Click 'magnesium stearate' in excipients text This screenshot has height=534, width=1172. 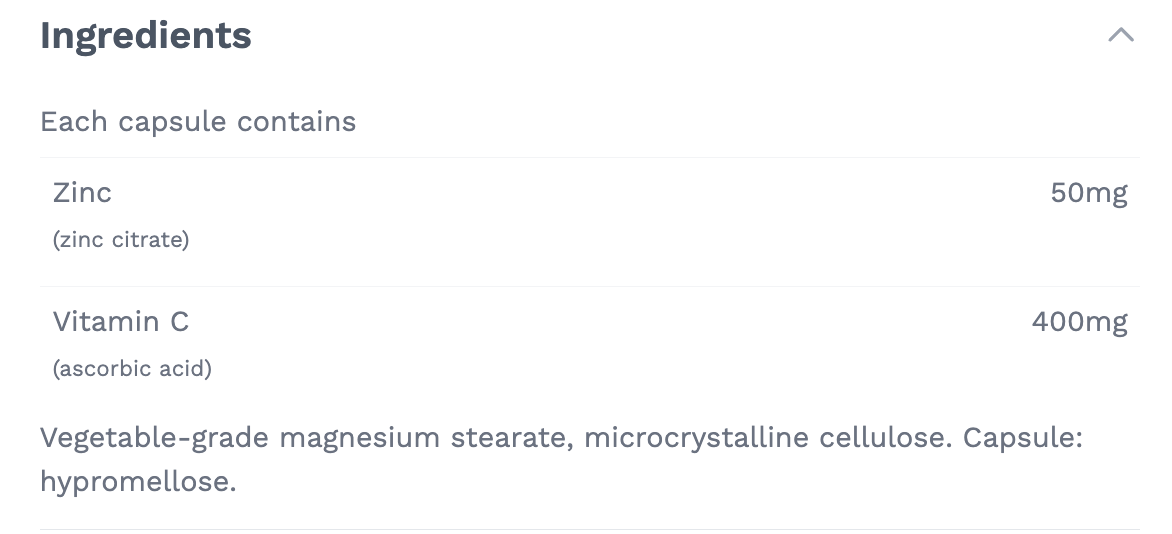(427, 438)
